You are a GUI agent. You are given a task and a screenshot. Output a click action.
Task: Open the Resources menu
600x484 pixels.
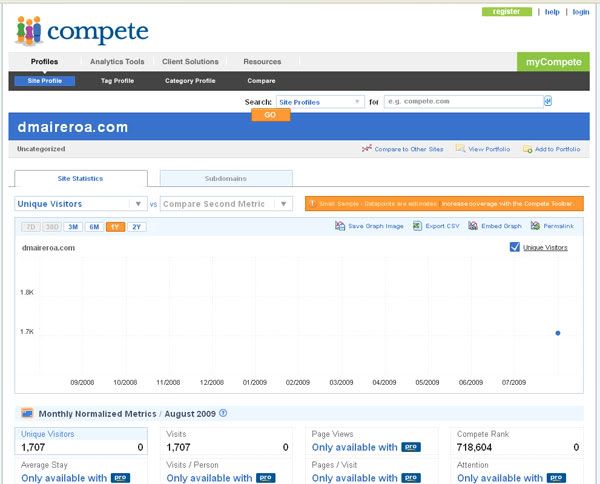pyautogui.click(x=262, y=62)
